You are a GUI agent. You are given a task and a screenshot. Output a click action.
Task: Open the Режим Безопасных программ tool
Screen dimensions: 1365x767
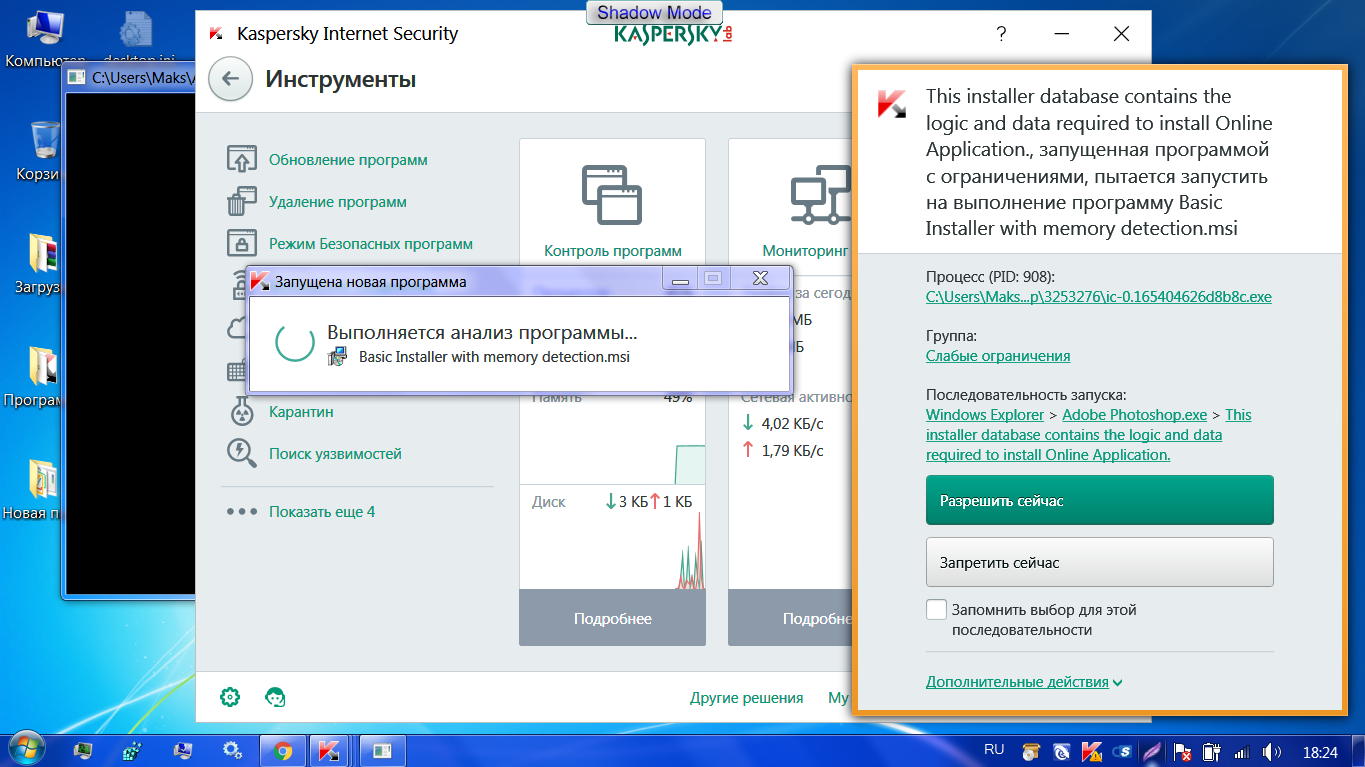(x=371, y=244)
